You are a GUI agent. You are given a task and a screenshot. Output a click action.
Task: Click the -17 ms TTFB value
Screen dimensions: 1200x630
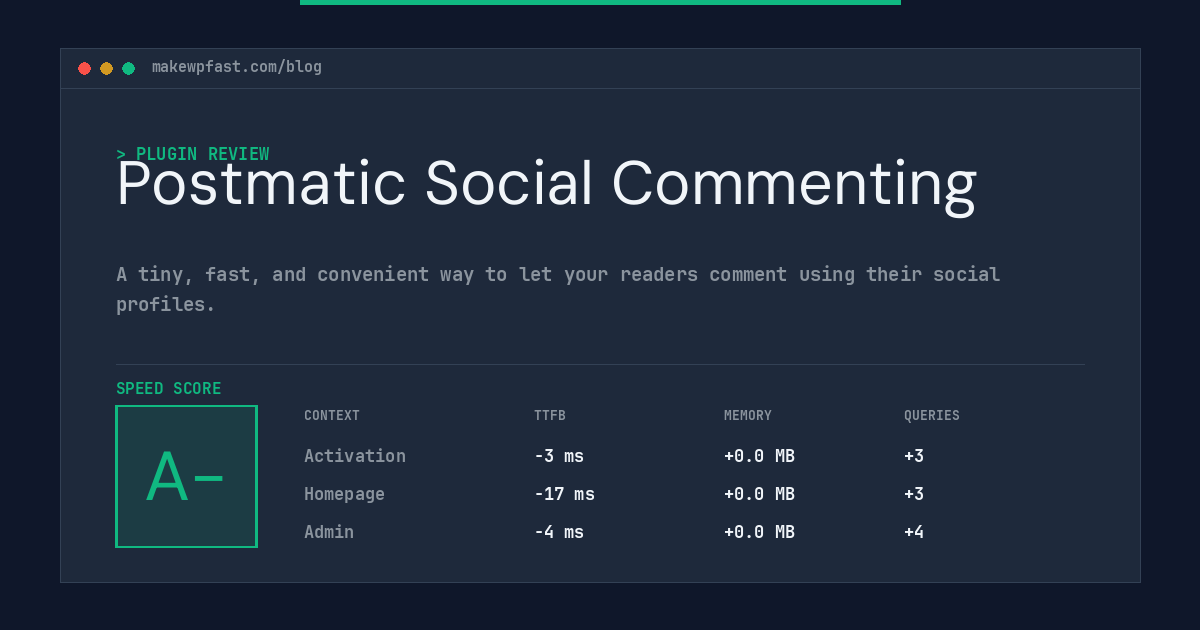point(564,494)
